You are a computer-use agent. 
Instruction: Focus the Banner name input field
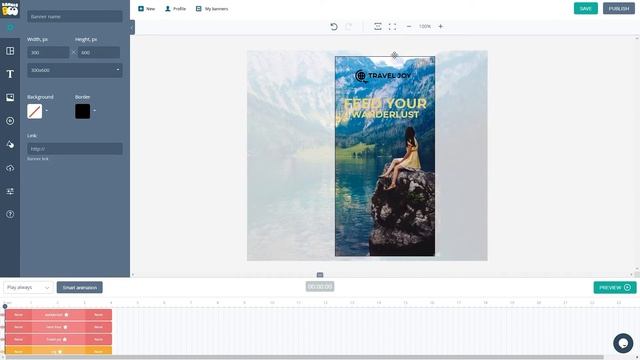click(x=75, y=17)
